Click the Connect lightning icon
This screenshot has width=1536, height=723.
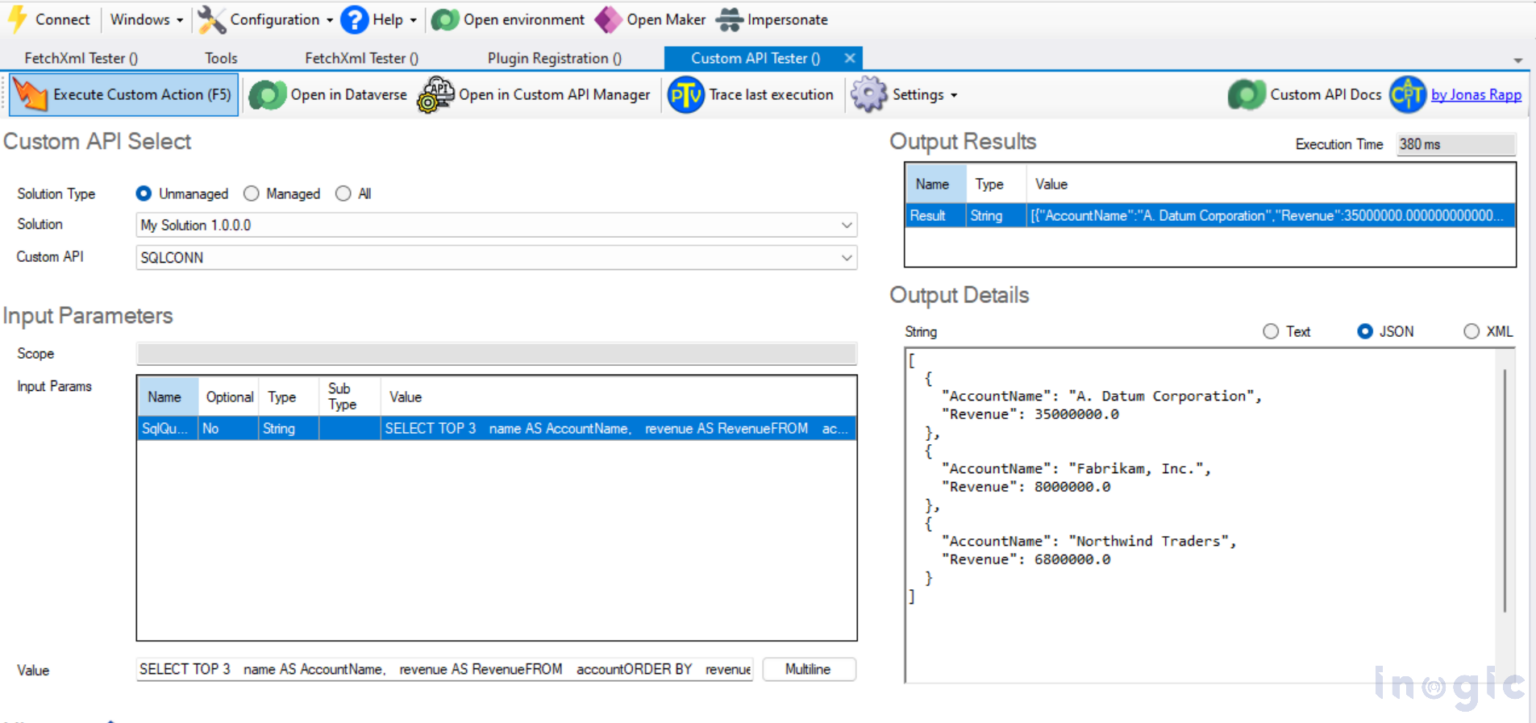[x=18, y=20]
